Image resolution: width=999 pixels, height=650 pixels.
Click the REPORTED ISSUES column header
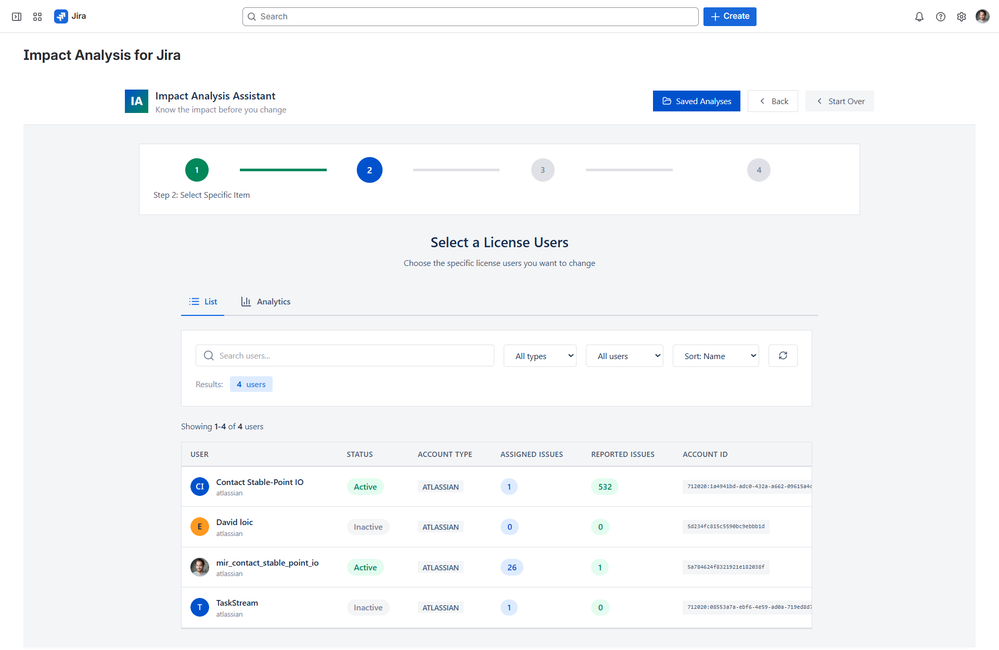pyautogui.click(x=622, y=454)
